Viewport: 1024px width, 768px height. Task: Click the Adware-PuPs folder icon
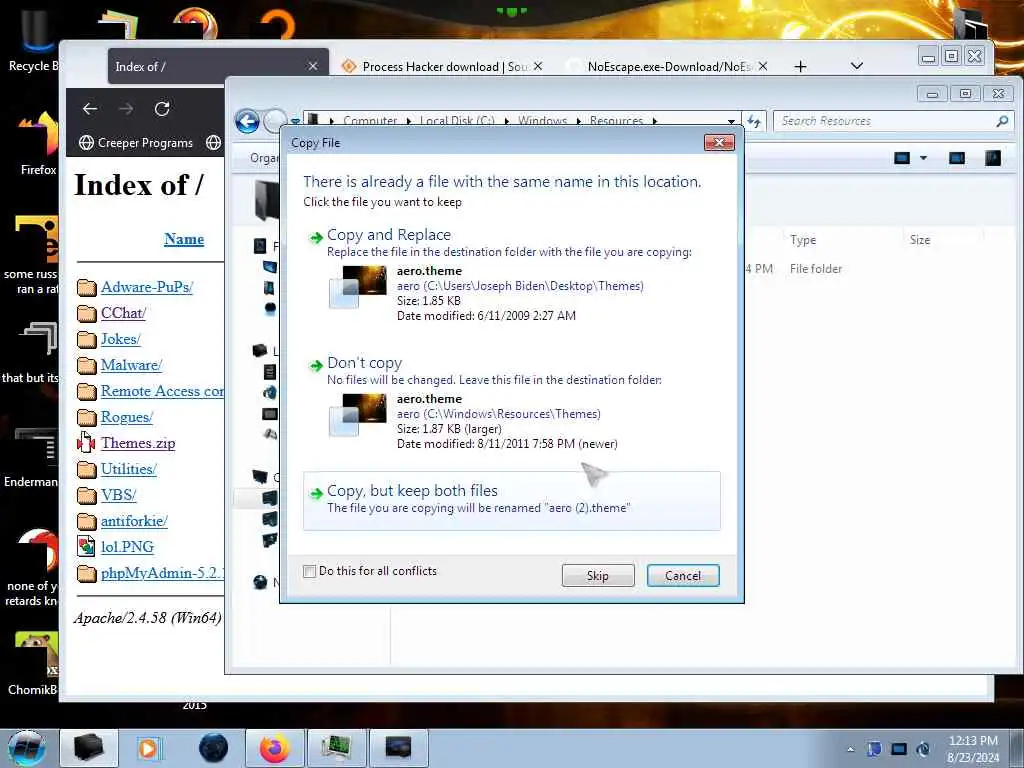(86, 287)
